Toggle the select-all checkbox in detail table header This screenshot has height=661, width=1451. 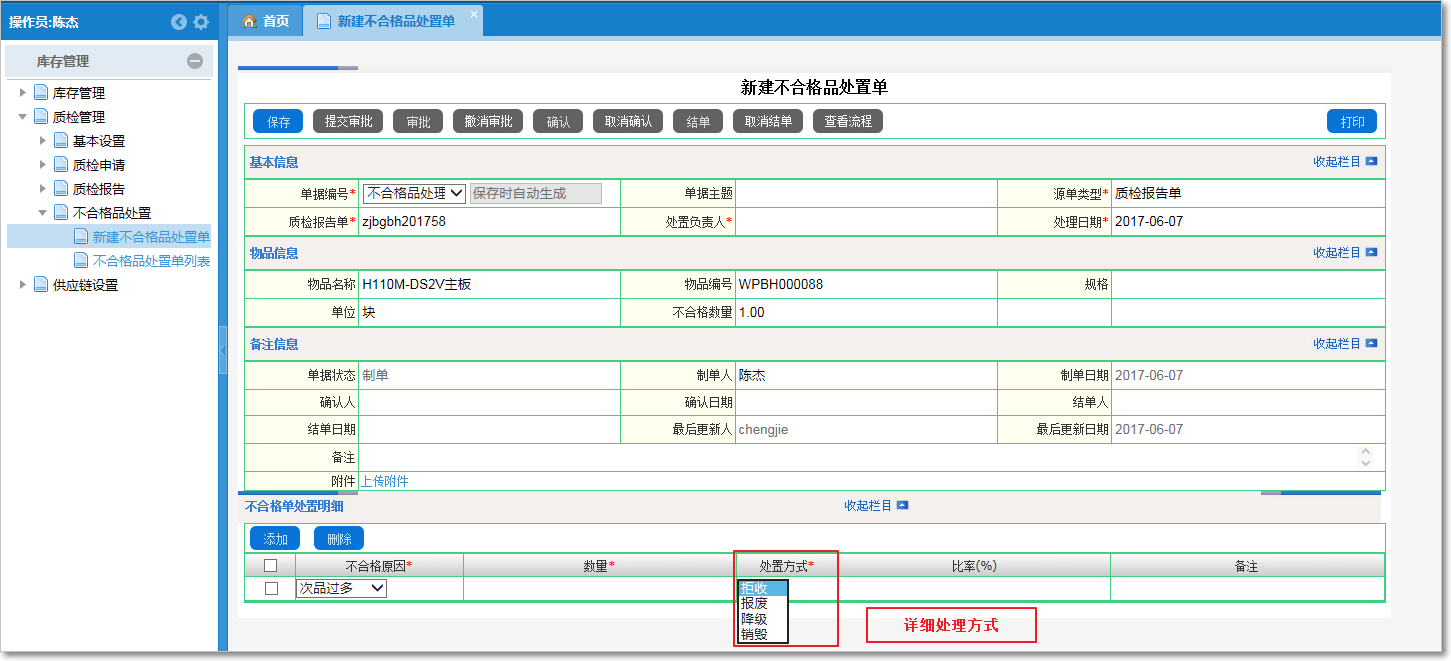tap(270, 566)
